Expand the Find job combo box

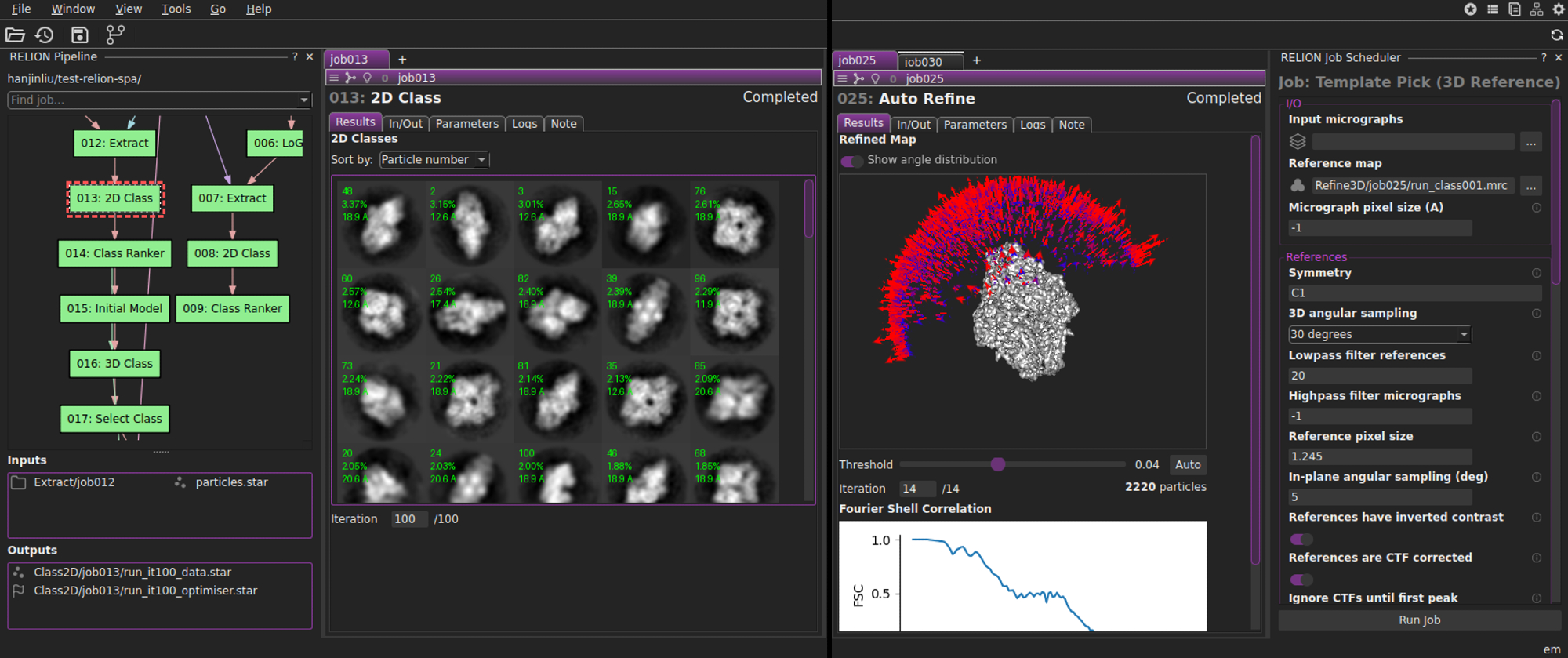(x=304, y=100)
